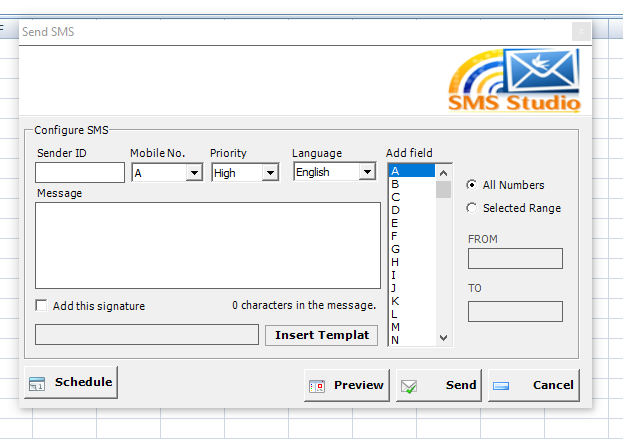Click the Add field list down arrow
Image resolution: width=623 pixels, height=439 pixels.
tap(443, 338)
